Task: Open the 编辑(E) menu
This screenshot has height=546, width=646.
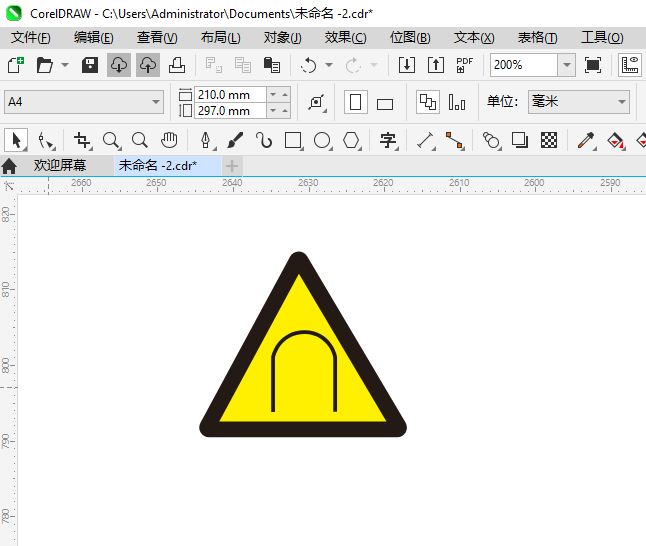Action: [x=94, y=37]
